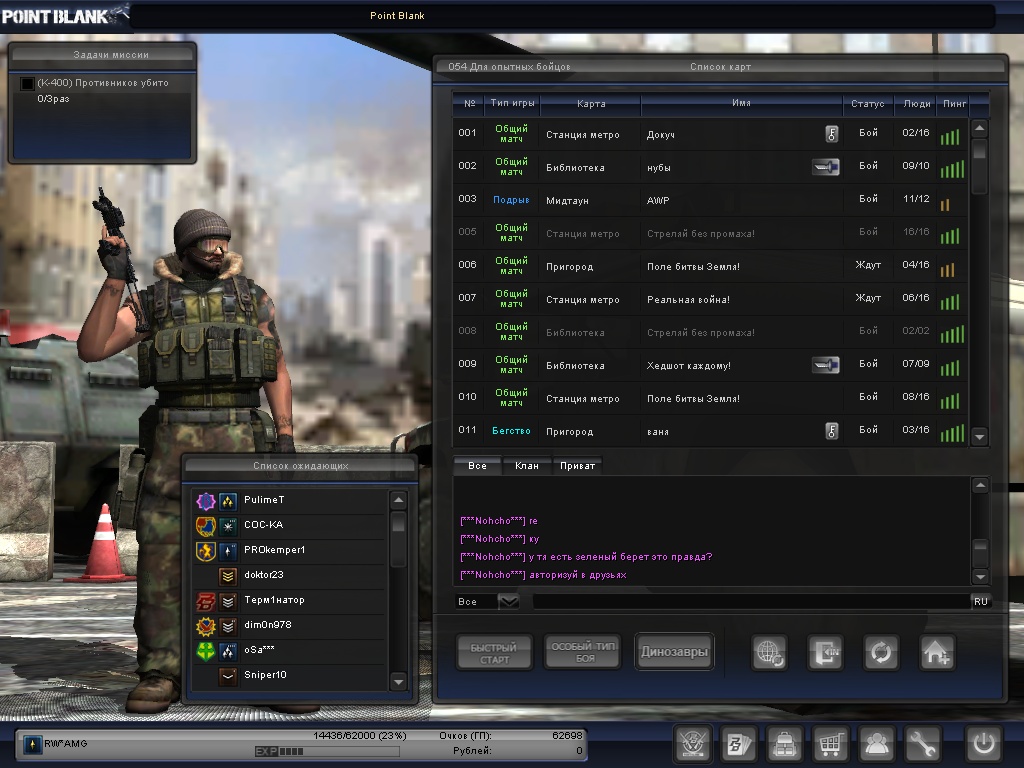
Task: Open the friends community icon
Action: pyautogui.click(x=877, y=744)
